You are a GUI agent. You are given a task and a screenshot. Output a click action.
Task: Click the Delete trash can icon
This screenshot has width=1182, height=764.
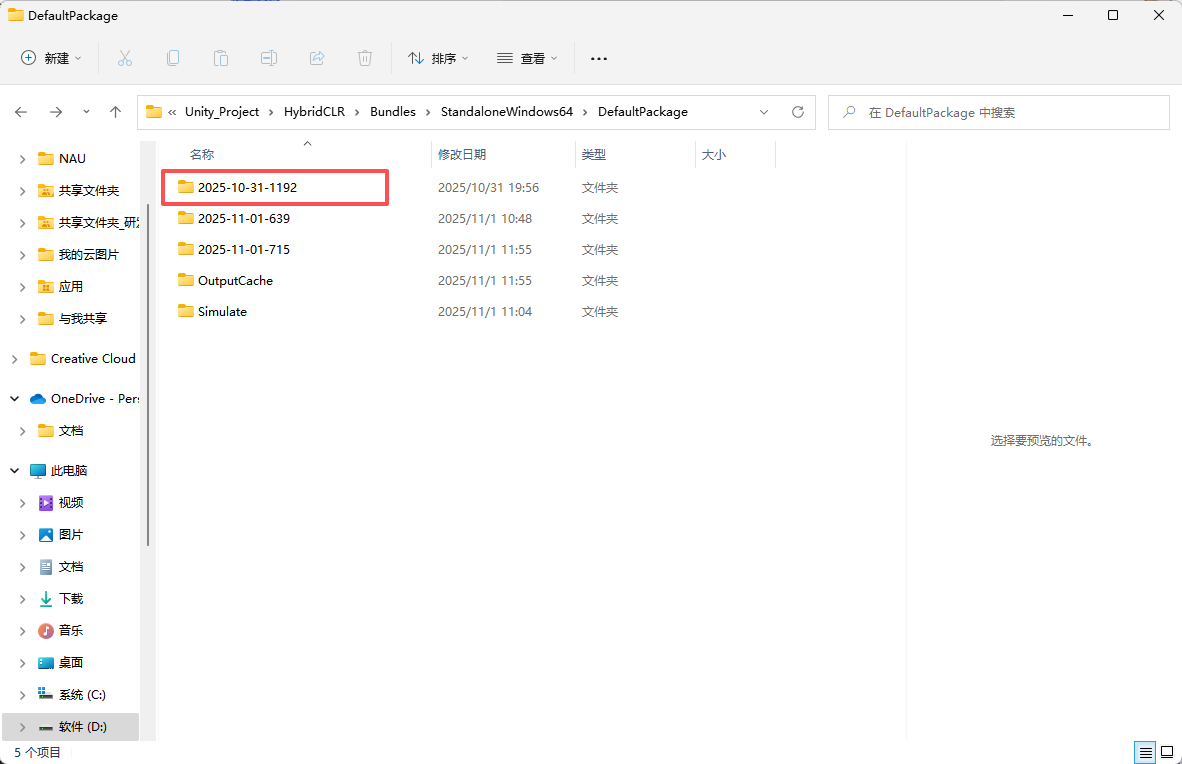pyautogui.click(x=365, y=58)
